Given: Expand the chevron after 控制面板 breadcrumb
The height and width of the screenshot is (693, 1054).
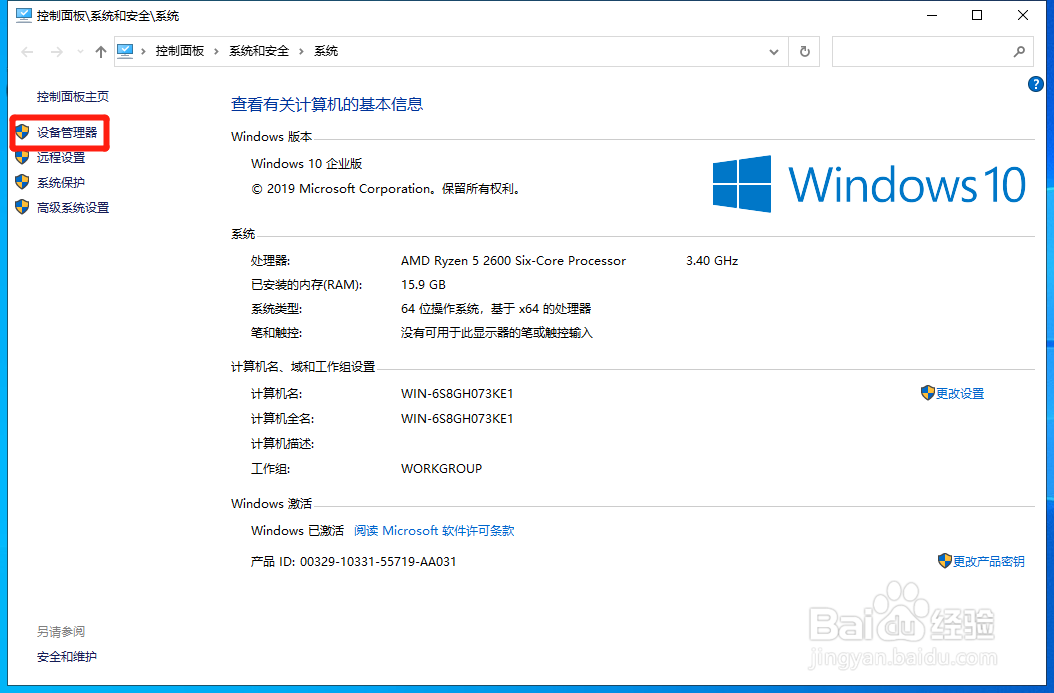Looking at the screenshot, I should [x=216, y=52].
